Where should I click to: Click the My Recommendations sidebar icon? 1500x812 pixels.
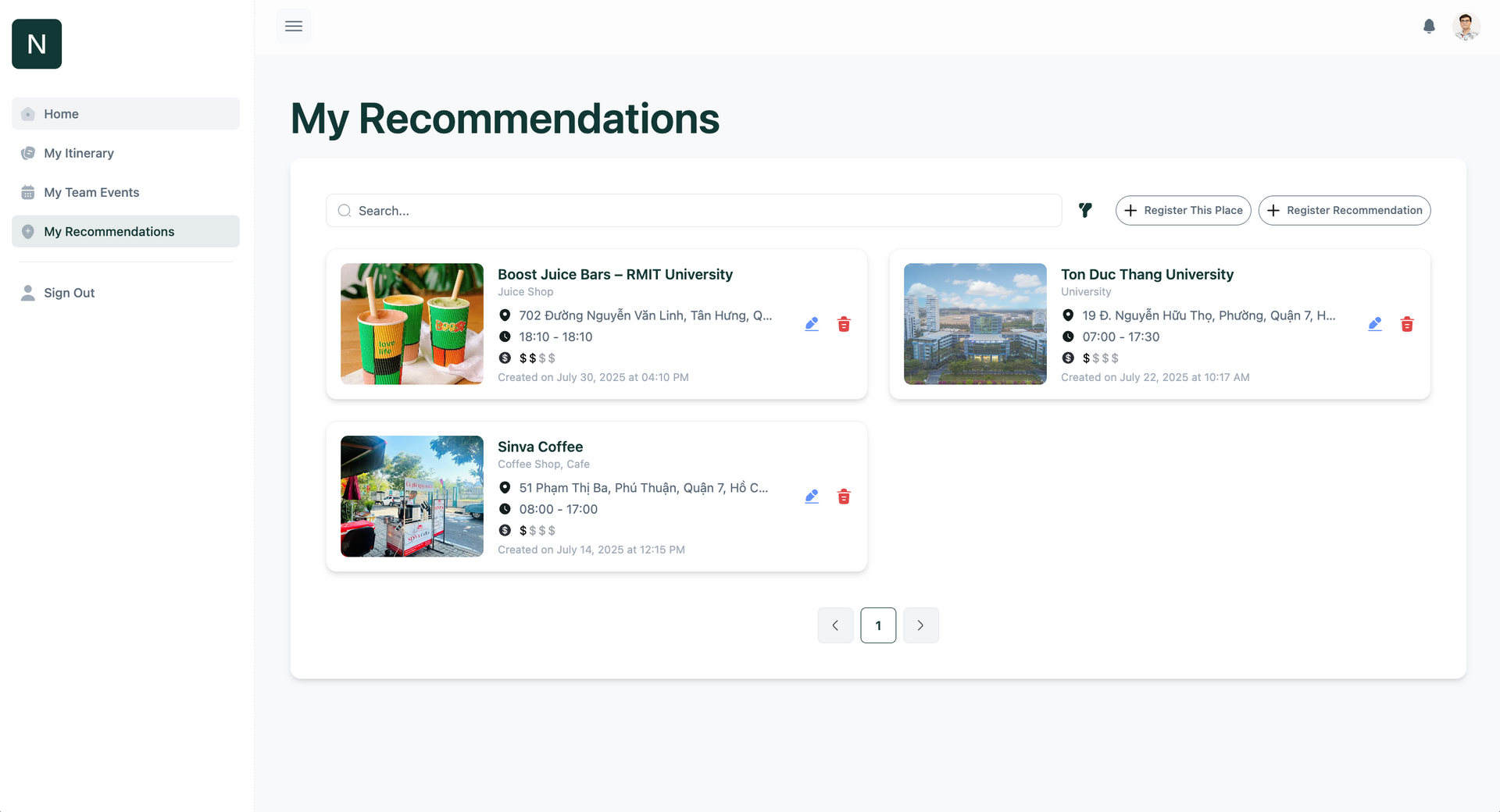28,231
